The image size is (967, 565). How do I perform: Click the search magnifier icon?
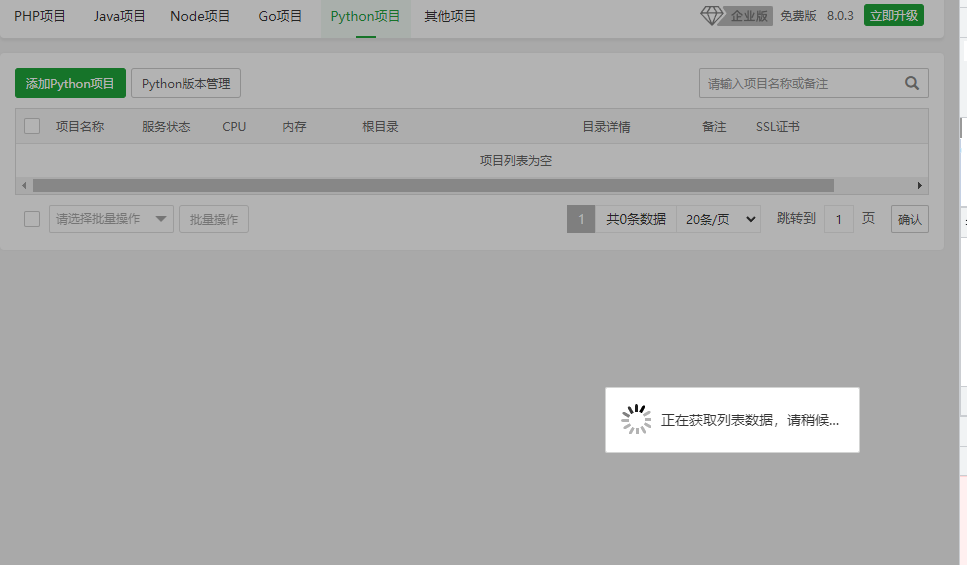tap(912, 83)
